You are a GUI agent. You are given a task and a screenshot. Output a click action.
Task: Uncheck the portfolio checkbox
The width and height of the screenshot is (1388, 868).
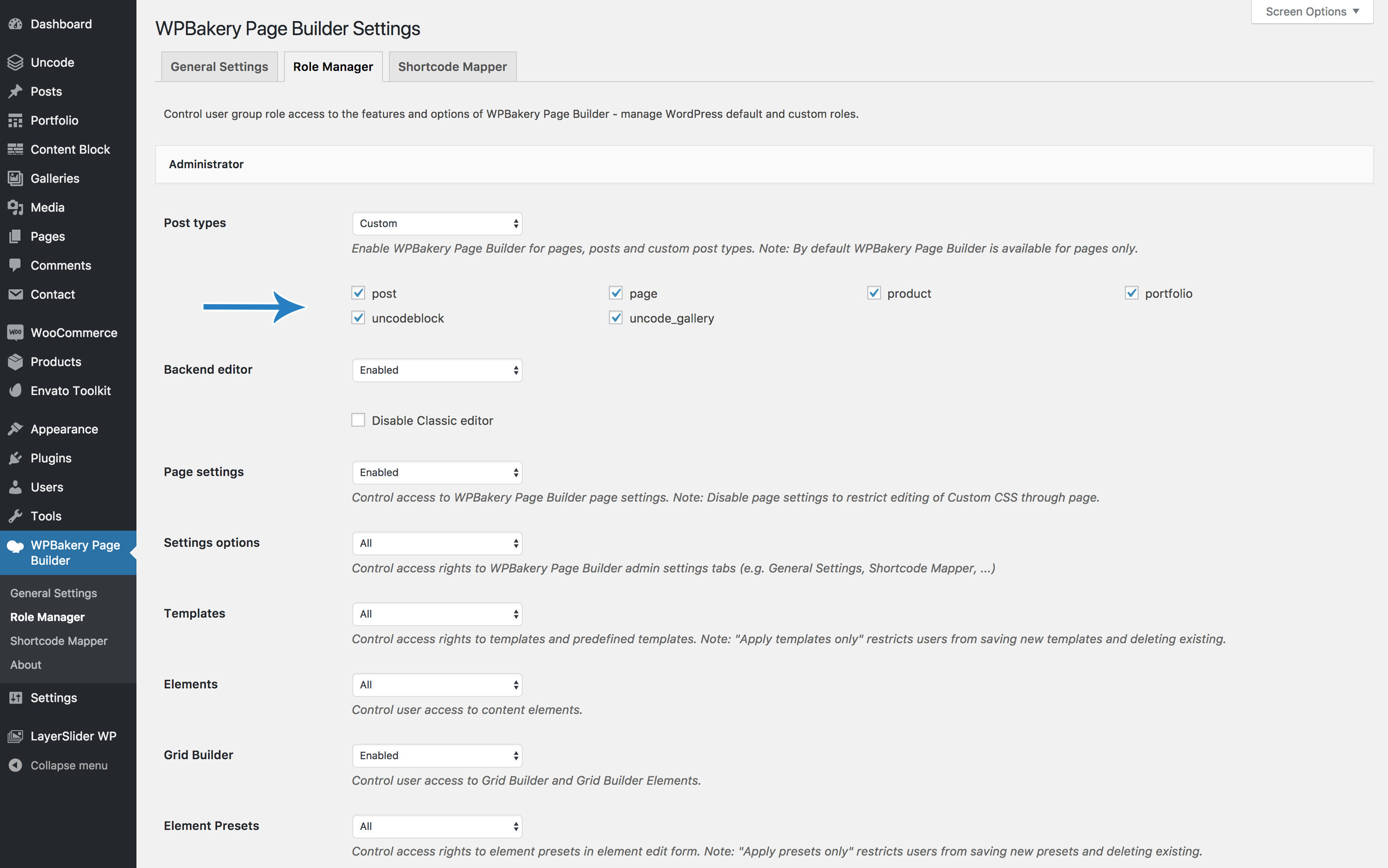click(x=1132, y=294)
